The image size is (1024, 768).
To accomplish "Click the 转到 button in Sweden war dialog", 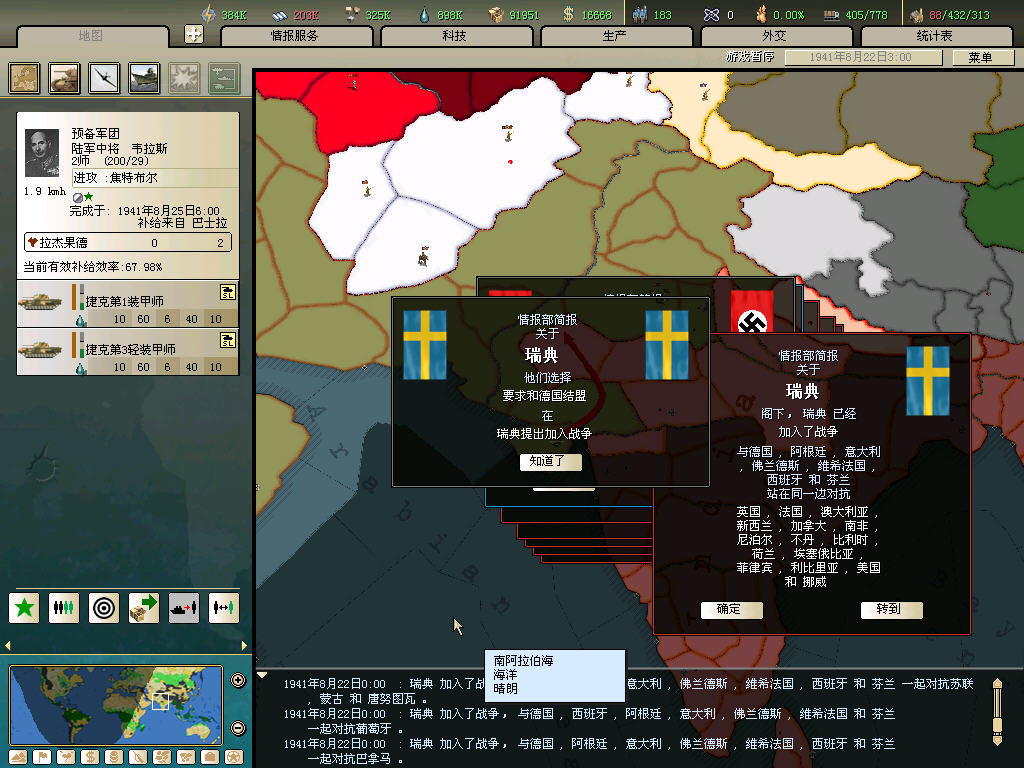I will 891,609.
